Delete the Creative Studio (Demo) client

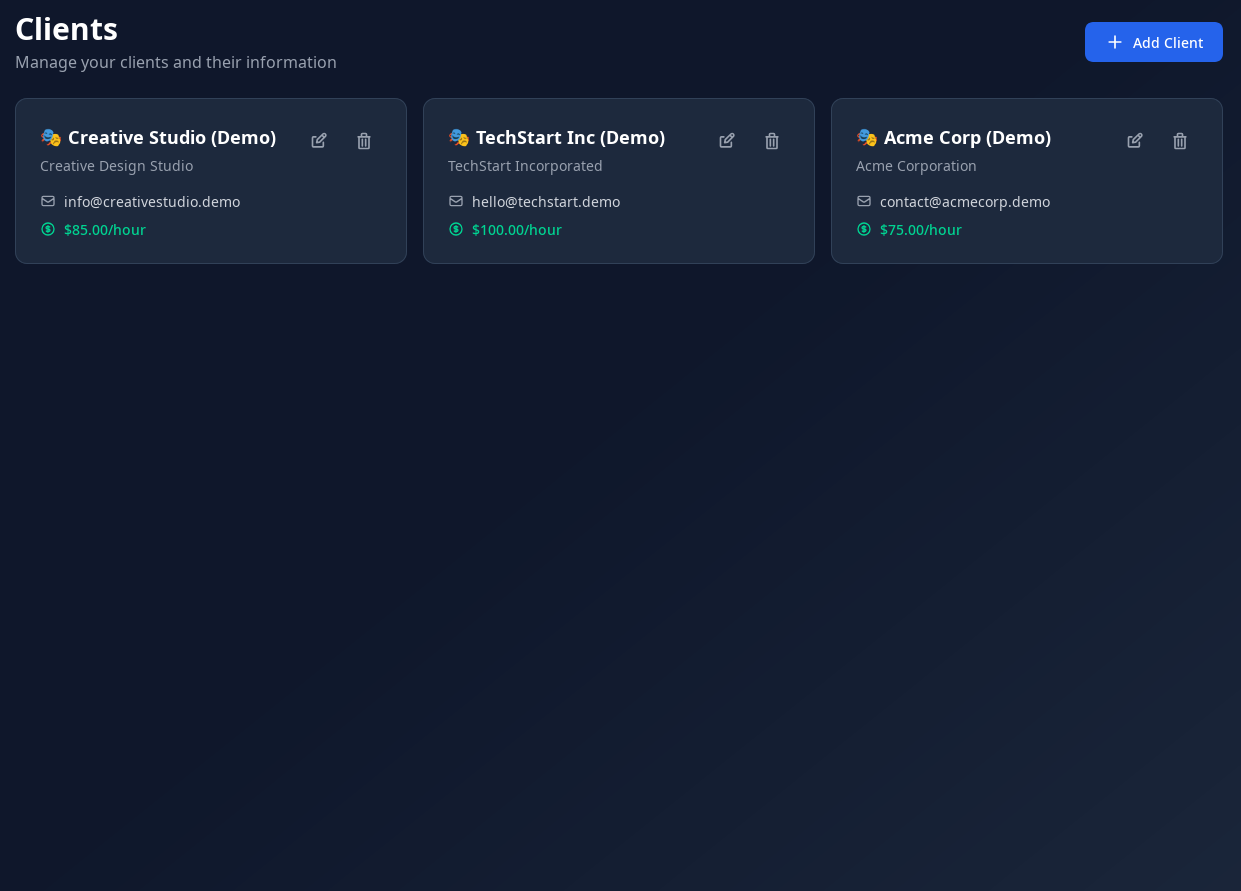pyautogui.click(x=364, y=141)
